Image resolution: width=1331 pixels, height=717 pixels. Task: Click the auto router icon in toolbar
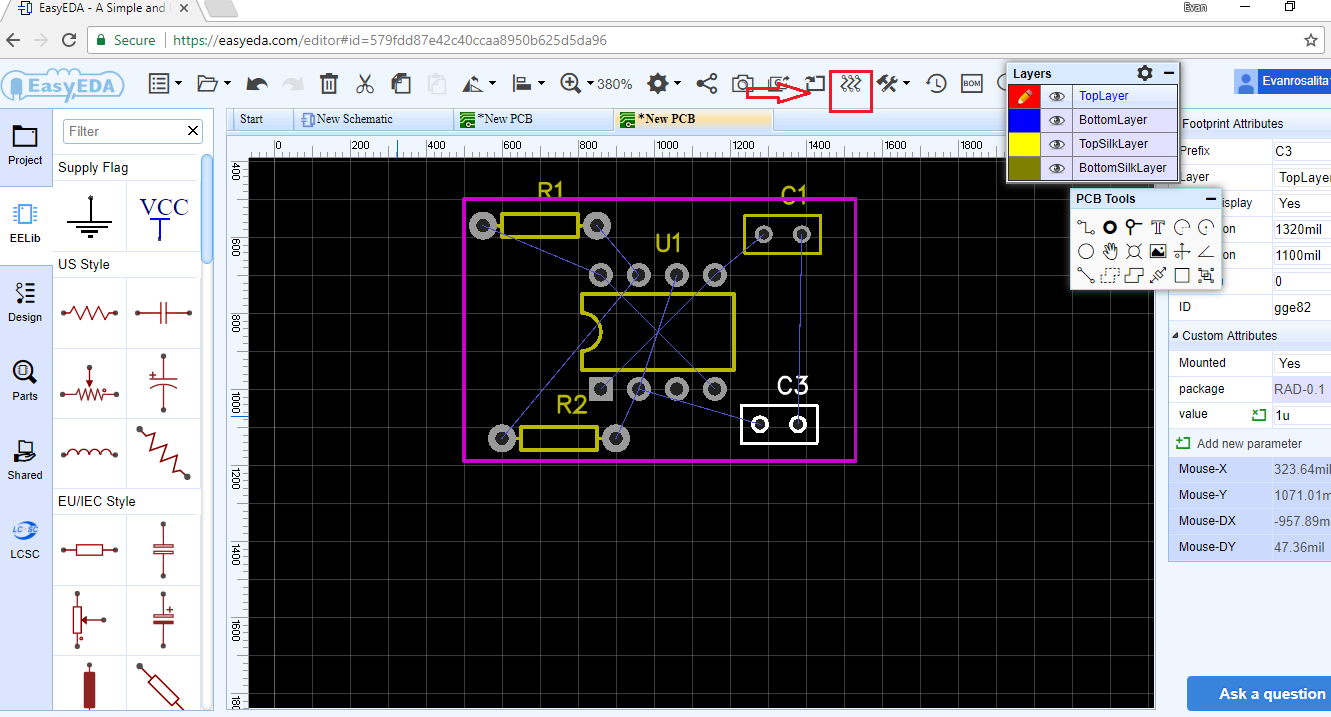851,84
